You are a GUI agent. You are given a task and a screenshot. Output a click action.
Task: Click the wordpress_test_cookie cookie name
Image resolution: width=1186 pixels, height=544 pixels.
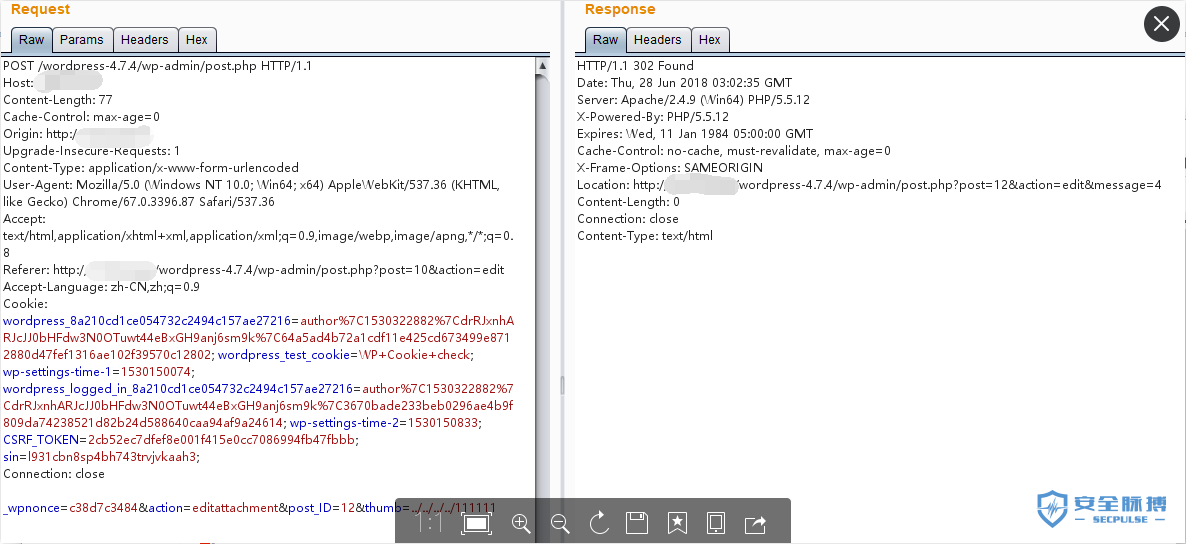coord(284,355)
